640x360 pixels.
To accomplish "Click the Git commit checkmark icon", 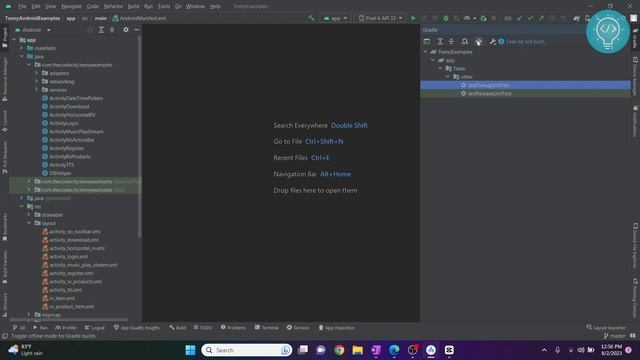I will [530, 18].
